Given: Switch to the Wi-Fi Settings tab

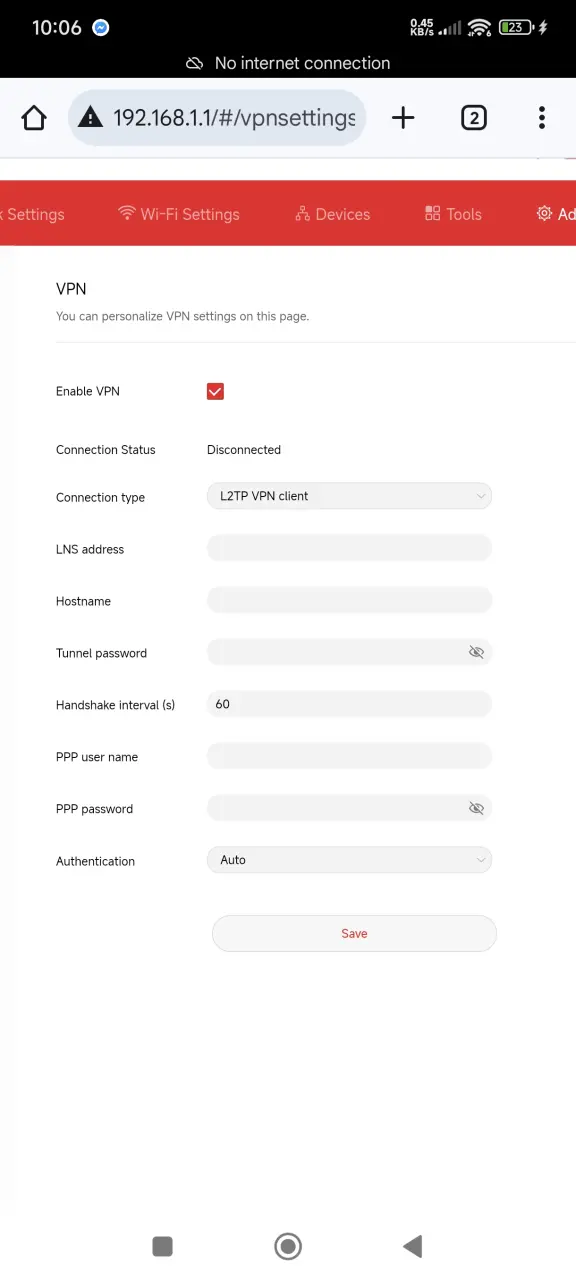Looking at the screenshot, I should tap(179, 214).
